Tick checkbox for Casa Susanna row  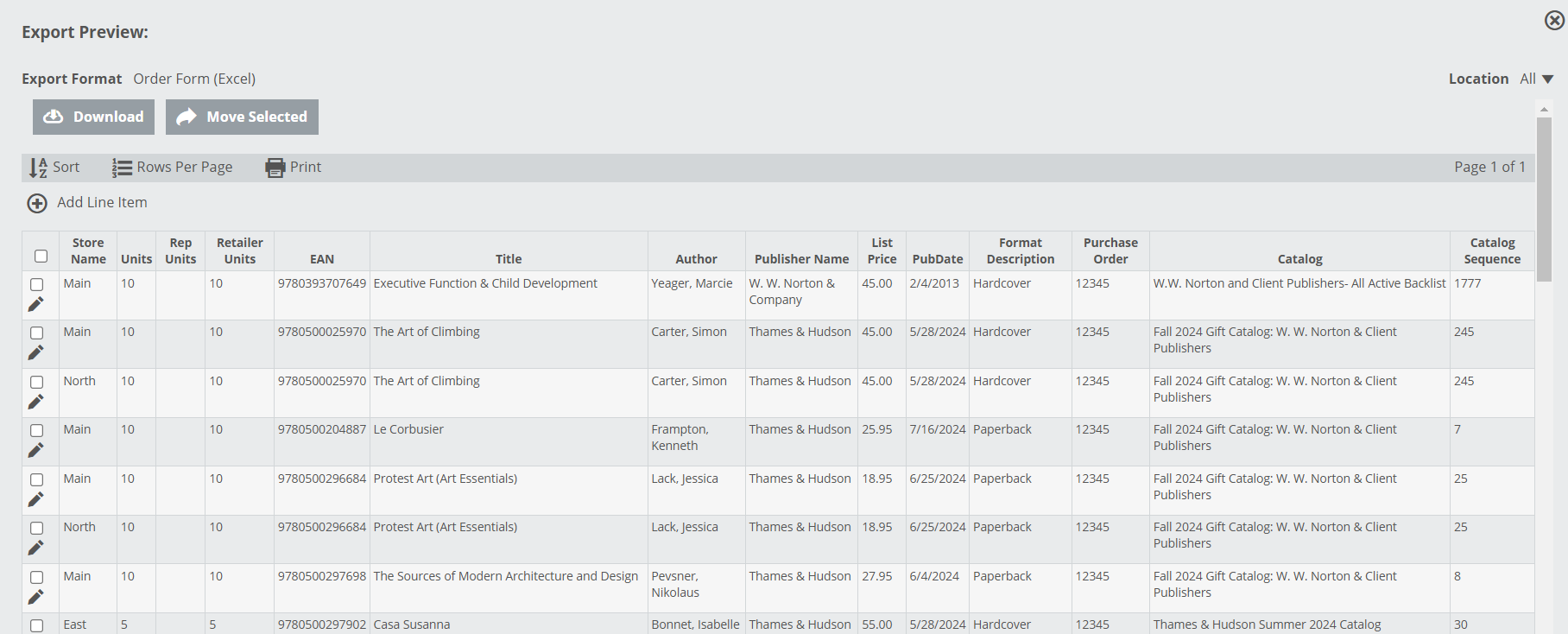pyautogui.click(x=36, y=625)
